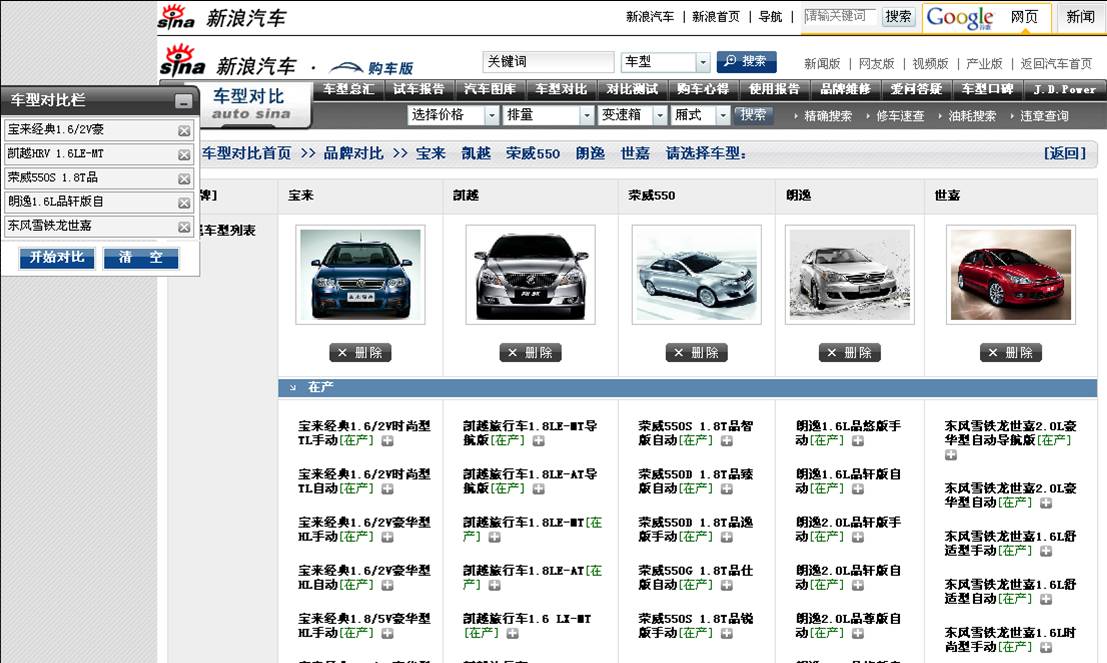The image size is (1107, 663).
Task: Add 荣威550S 1.8T品智版自动 to comparison
Action: [x=726, y=441]
